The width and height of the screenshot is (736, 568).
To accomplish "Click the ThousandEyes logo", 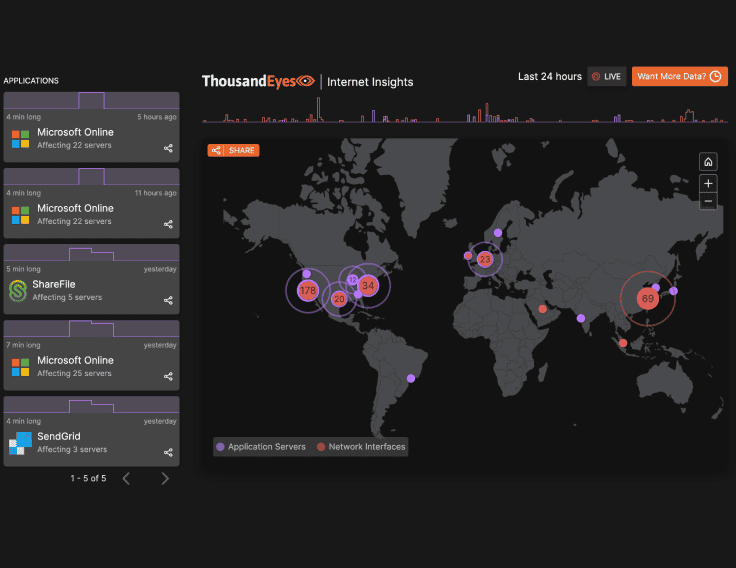I will pos(258,81).
